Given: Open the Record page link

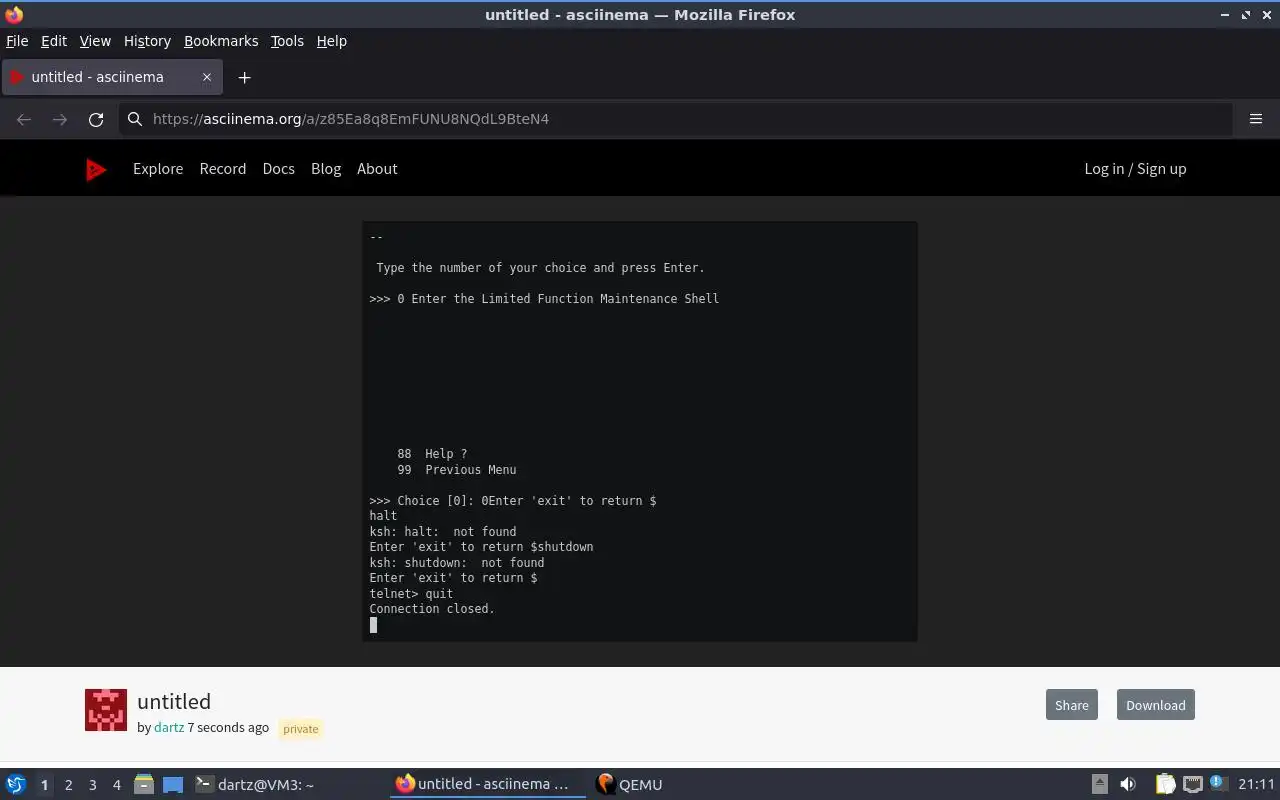Looking at the screenshot, I should [223, 169].
